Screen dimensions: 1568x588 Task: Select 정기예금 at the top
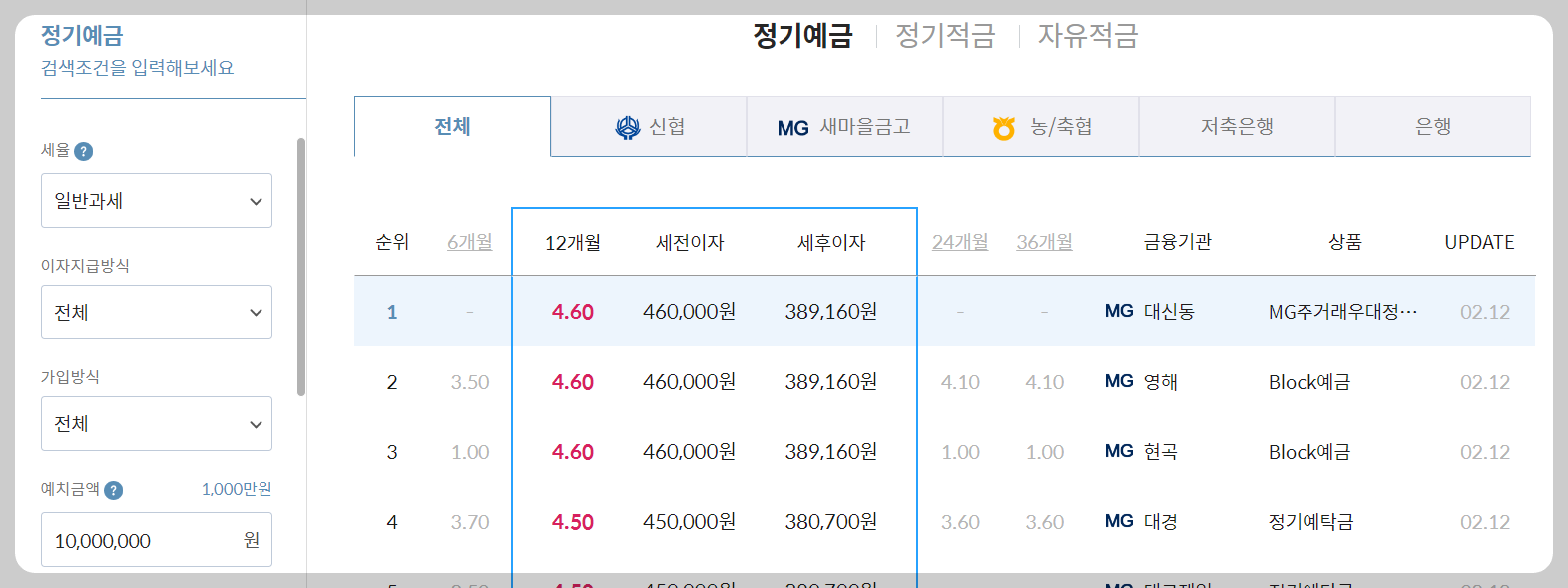[x=802, y=36]
